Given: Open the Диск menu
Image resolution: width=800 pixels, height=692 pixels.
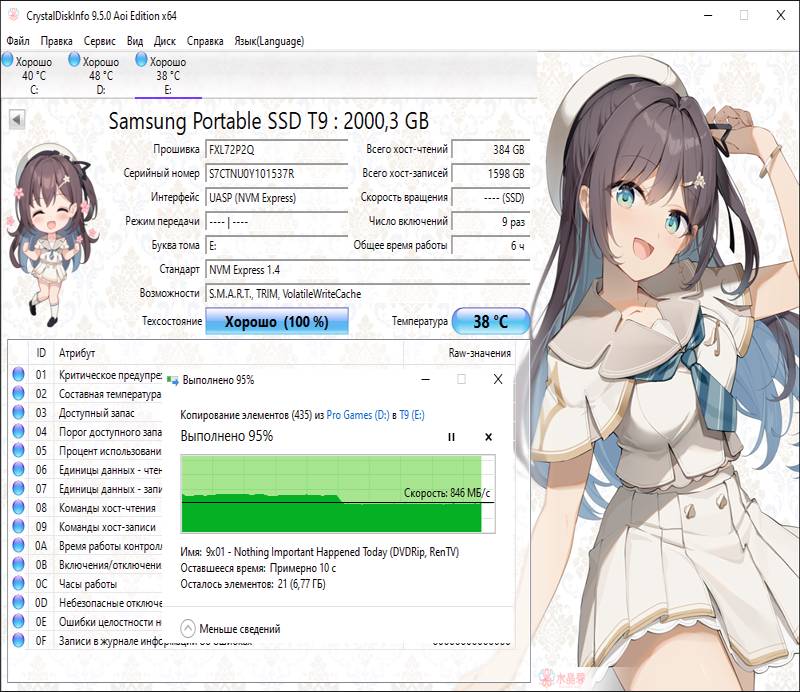Looking at the screenshot, I should pyautogui.click(x=165, y=41).
